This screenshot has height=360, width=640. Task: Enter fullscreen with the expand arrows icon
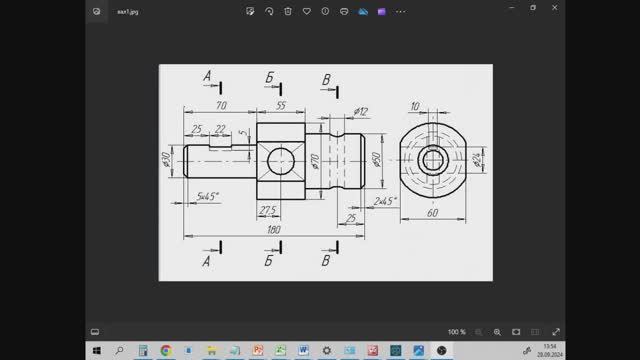tap(556, 332)
